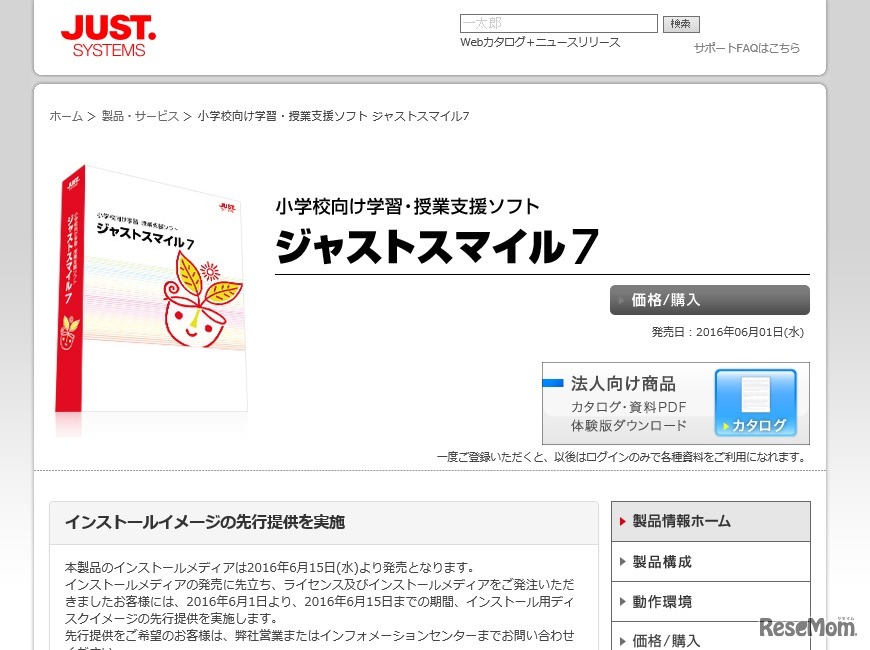
Task: Click the arrow beside 動作環境
Action: click(x=623, y=601)
